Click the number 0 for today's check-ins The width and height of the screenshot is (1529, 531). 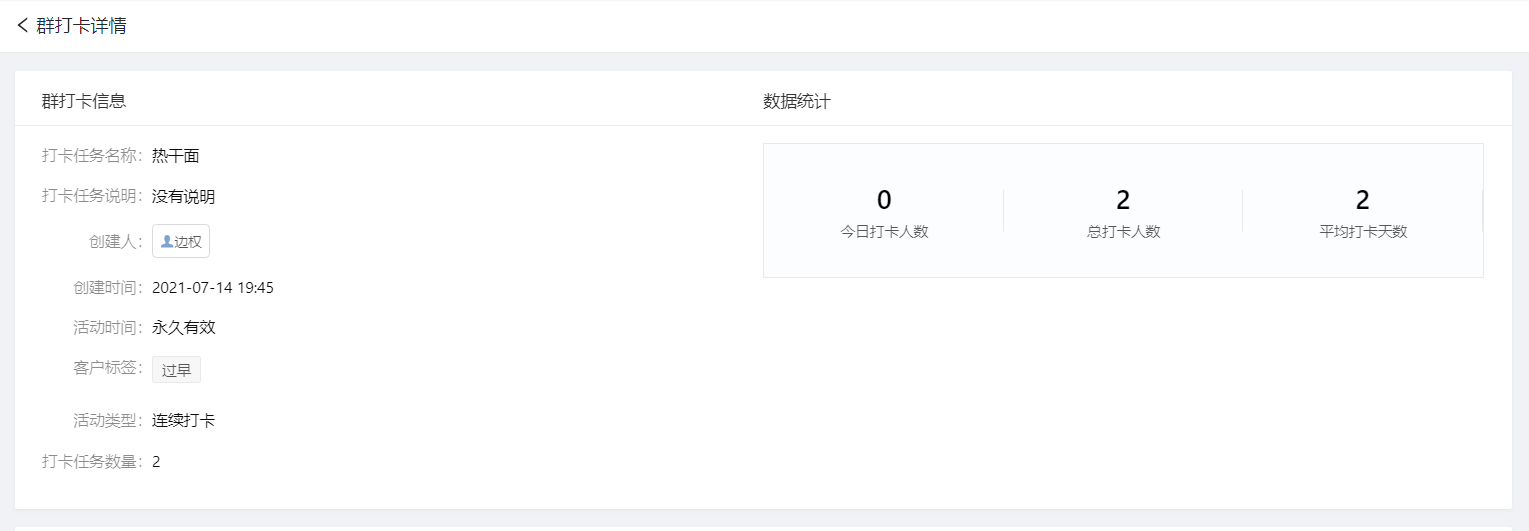tap(884, 200)
